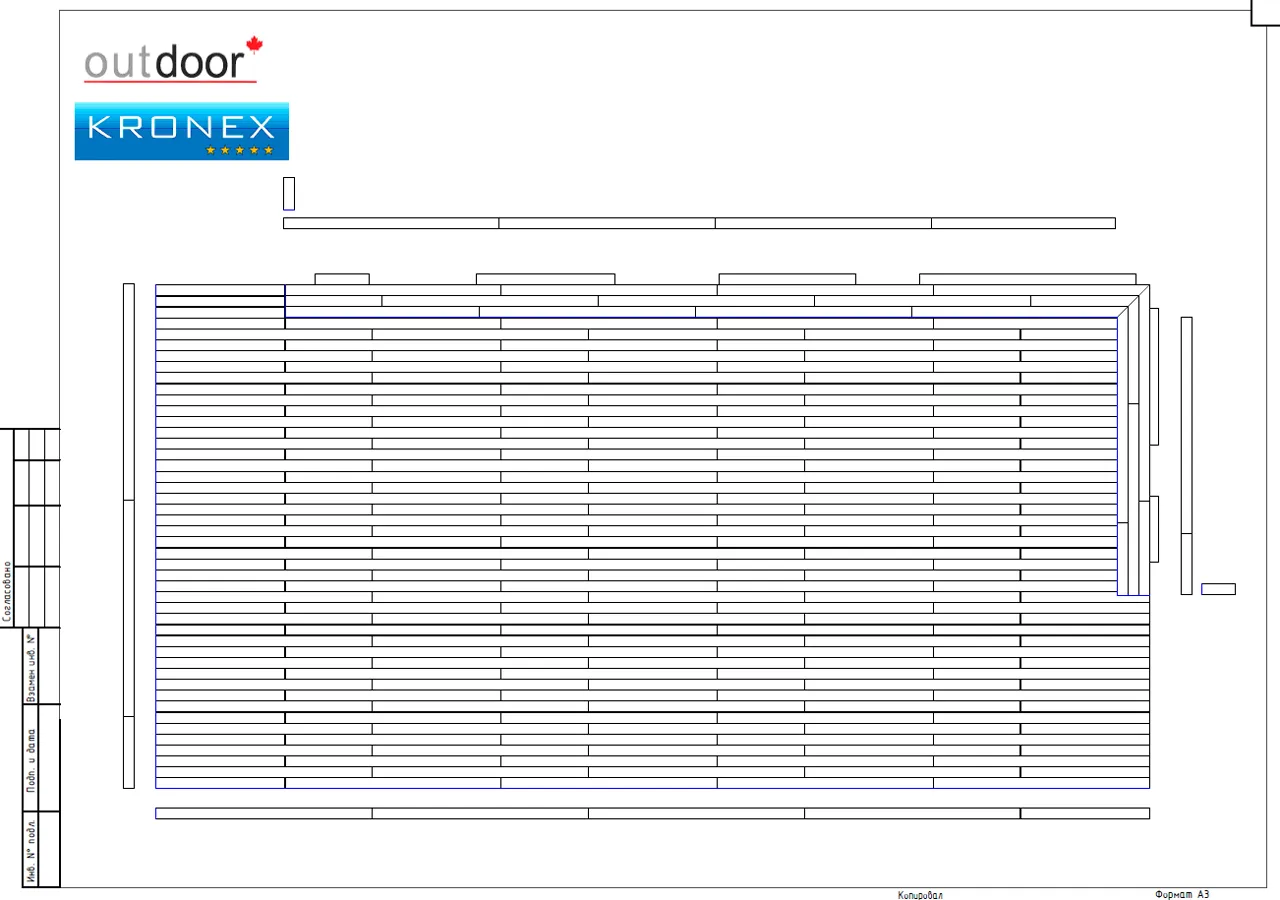Select the first segment of the bottom horizontal bar
Screen dimensions: 1280x900
(x=264, y=813)
